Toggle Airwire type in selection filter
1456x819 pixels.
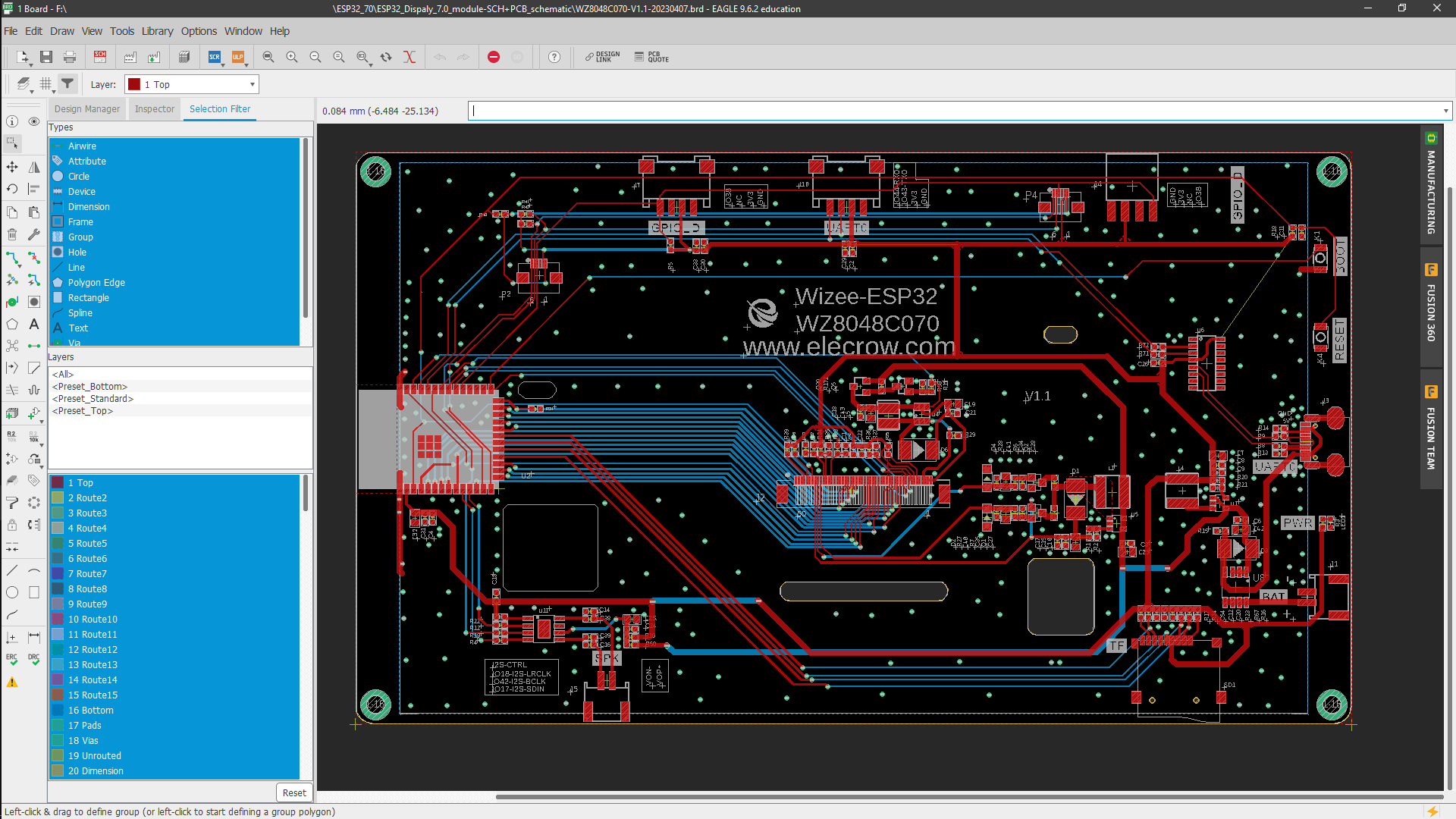tap(174, 146)
